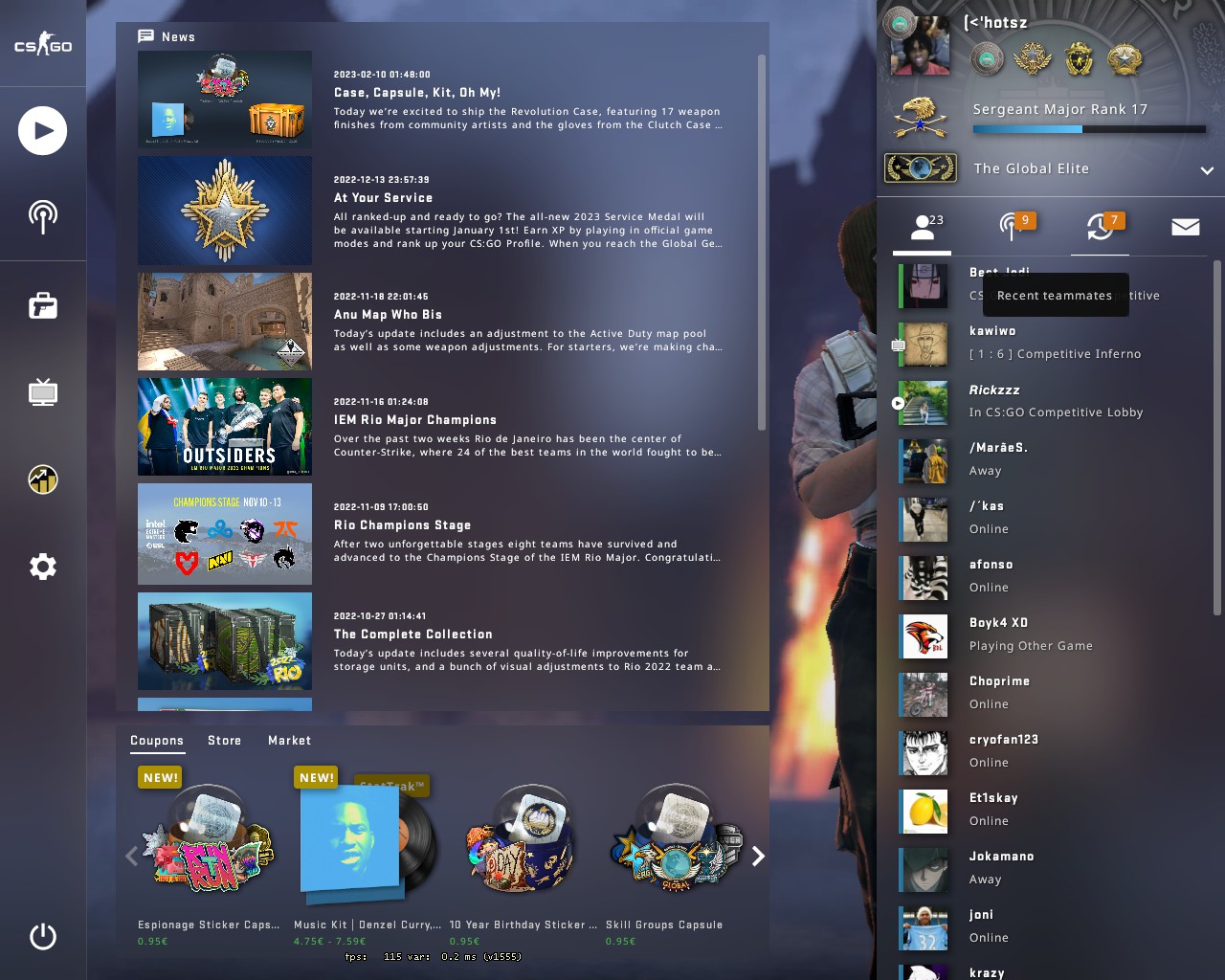Viewport: 1225px width, 980px height.
Task: Select the 10 Year Birthday Sticker Capsule
Action: (523, 857)
